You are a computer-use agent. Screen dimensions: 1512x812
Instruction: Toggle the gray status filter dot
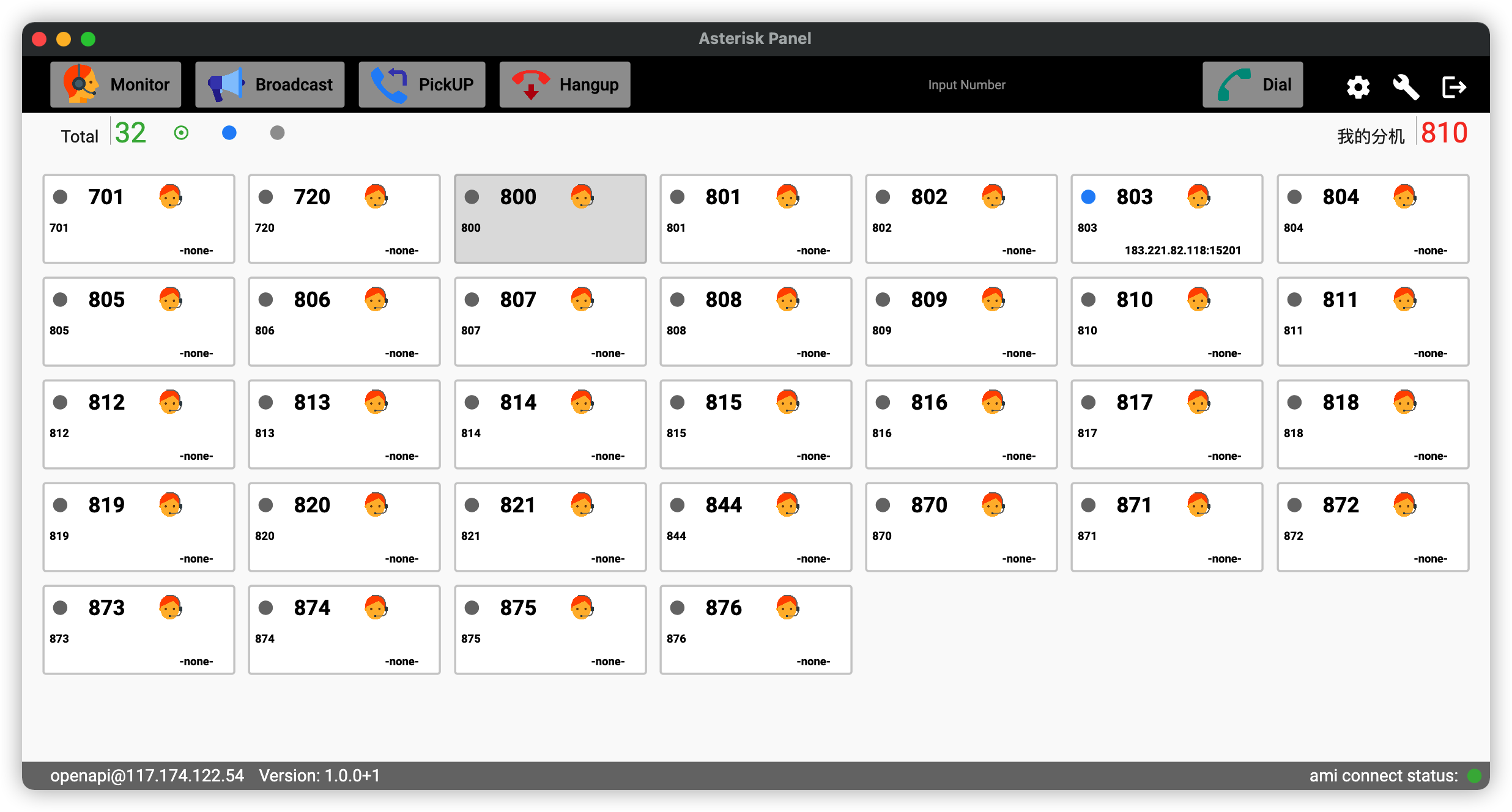(x=277, y=132)
